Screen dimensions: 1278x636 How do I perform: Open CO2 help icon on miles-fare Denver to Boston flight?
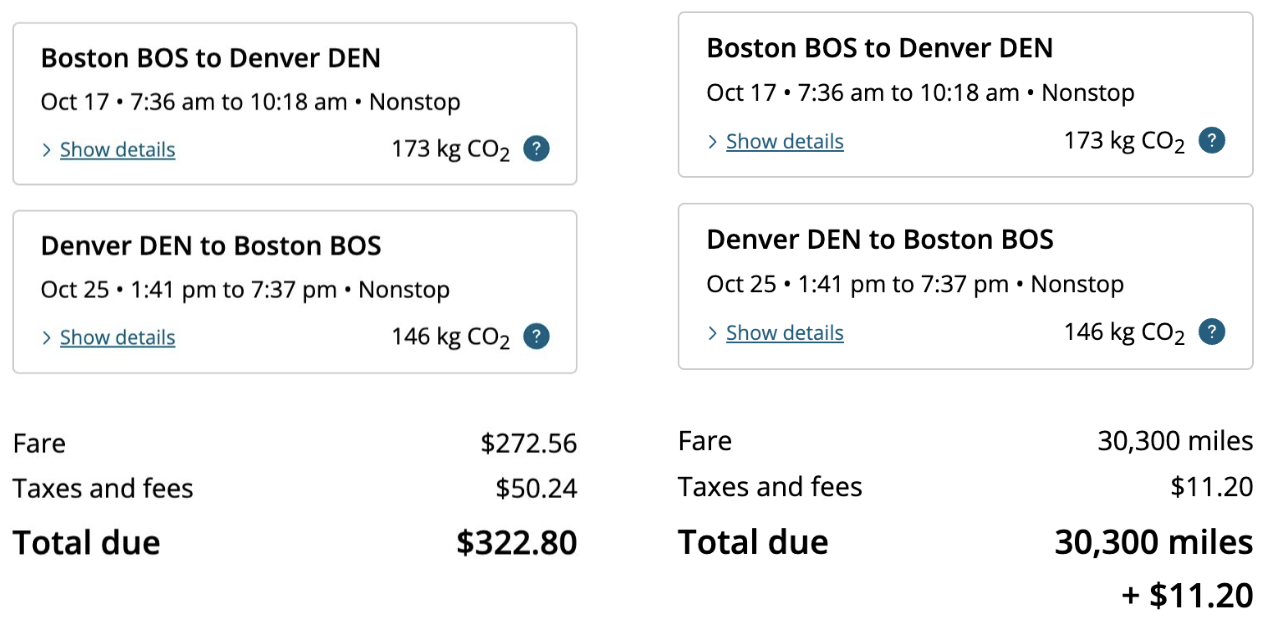pos(1212,332)
